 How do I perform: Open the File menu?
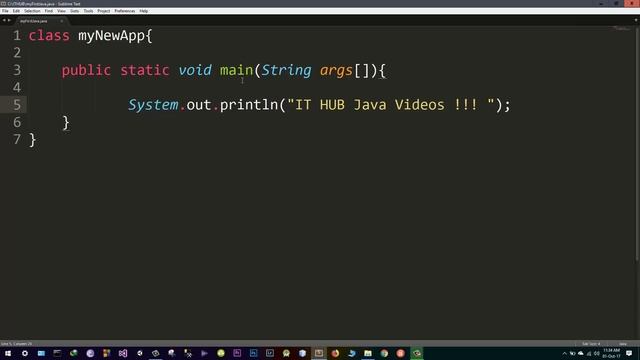point(5,11)
